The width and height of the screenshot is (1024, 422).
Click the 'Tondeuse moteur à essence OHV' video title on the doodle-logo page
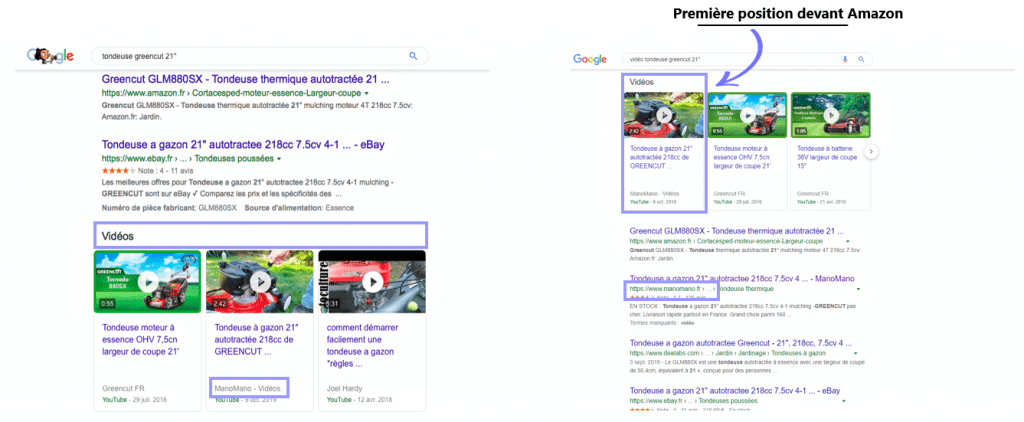(141, 340)
